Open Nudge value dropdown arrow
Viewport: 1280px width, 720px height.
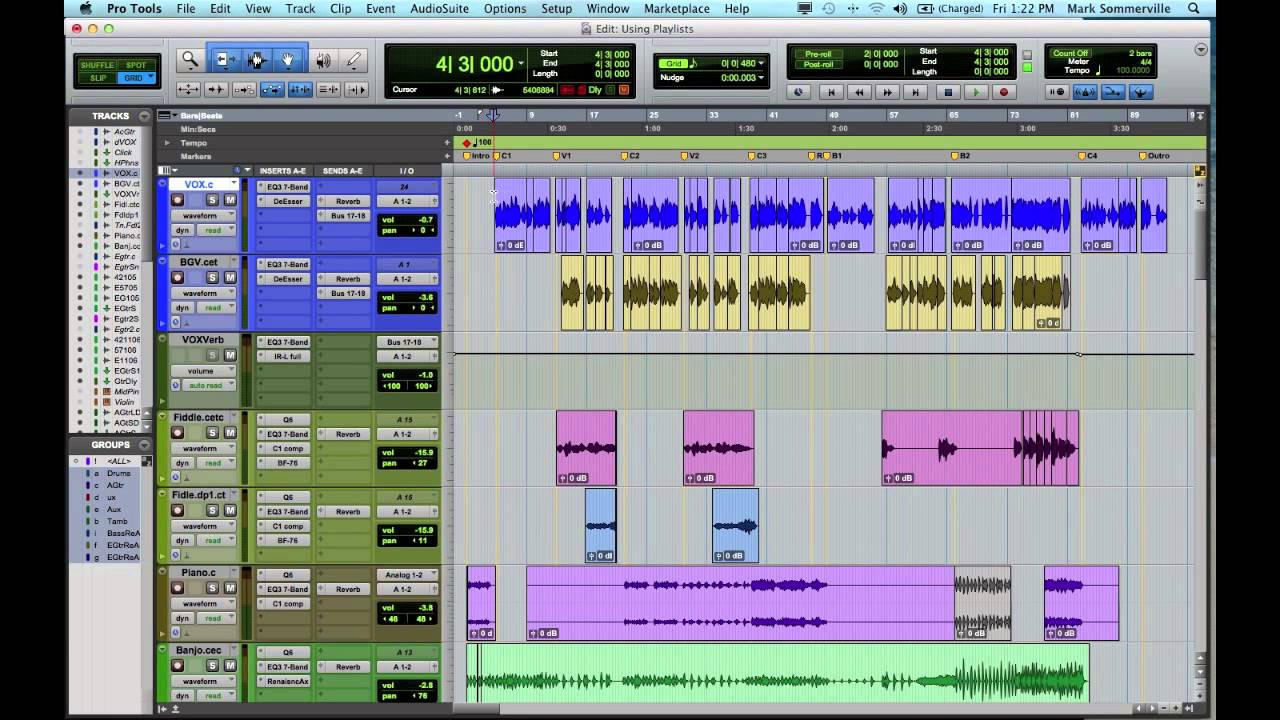(x=761, y=77)
